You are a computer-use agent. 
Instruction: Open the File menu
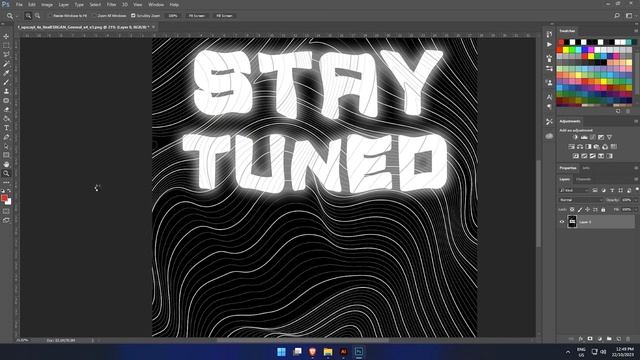pyautogui.click(x=19, y=4)
